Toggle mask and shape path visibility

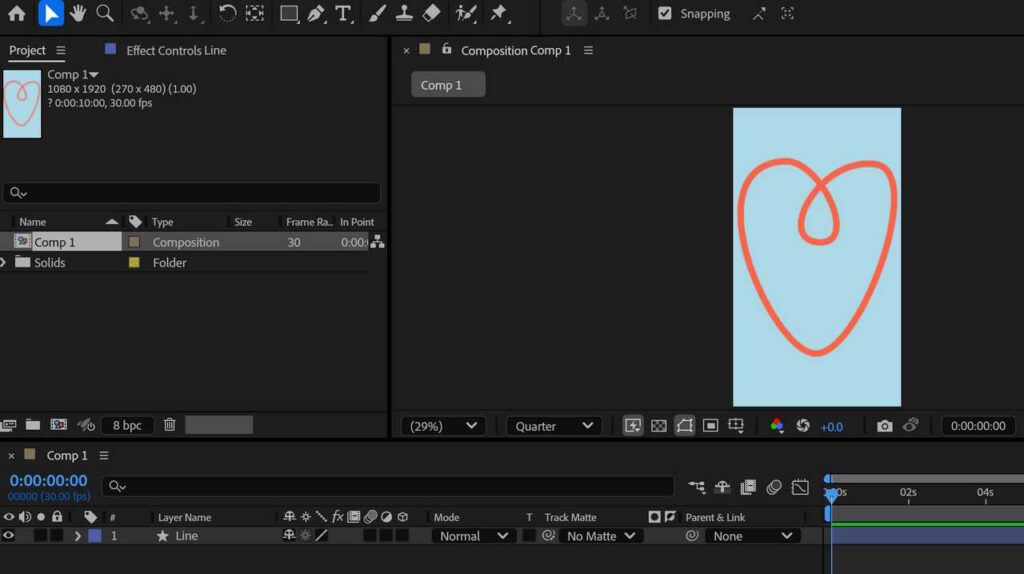[684, 426]
